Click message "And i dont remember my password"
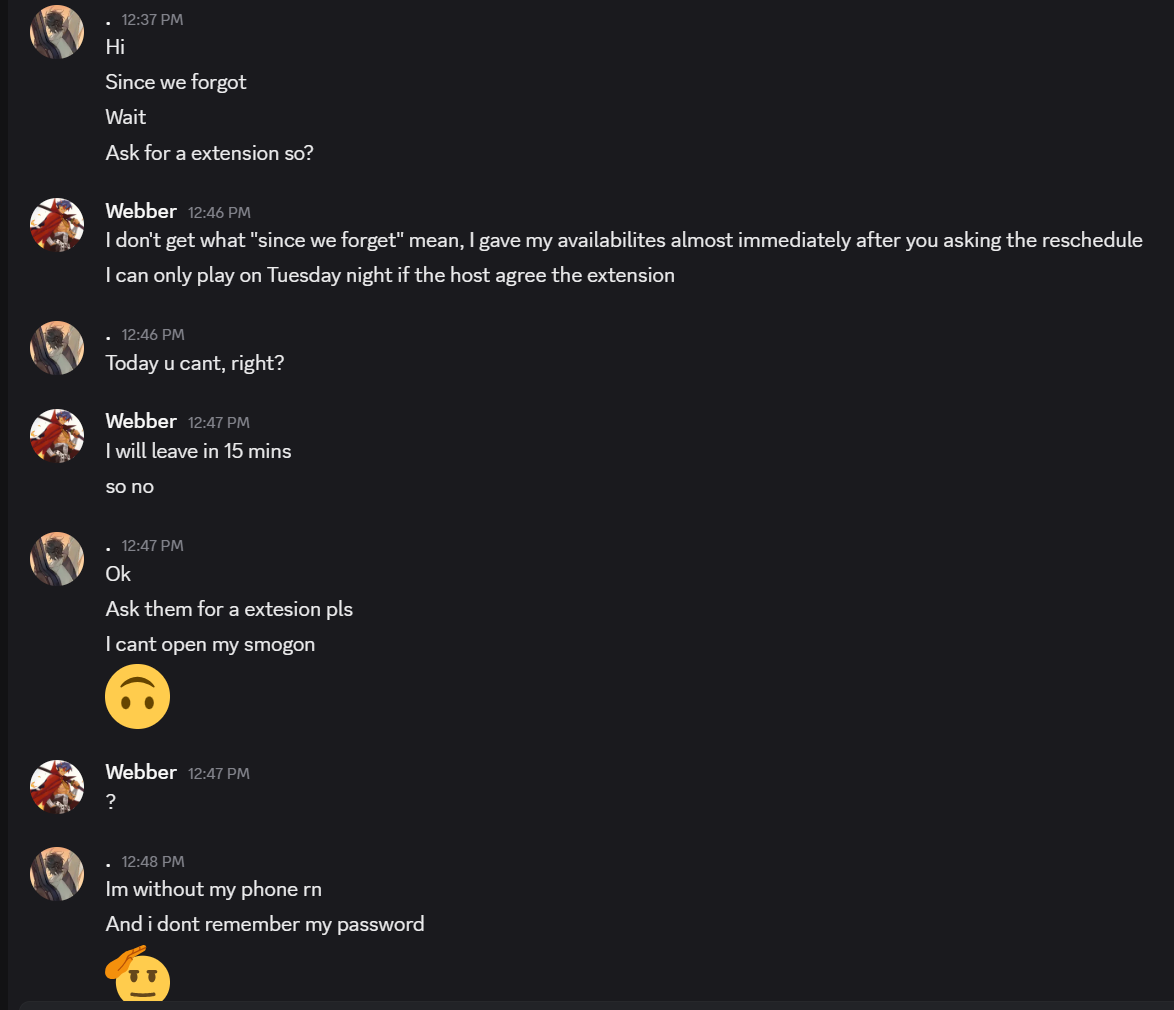 pos(265,924)
